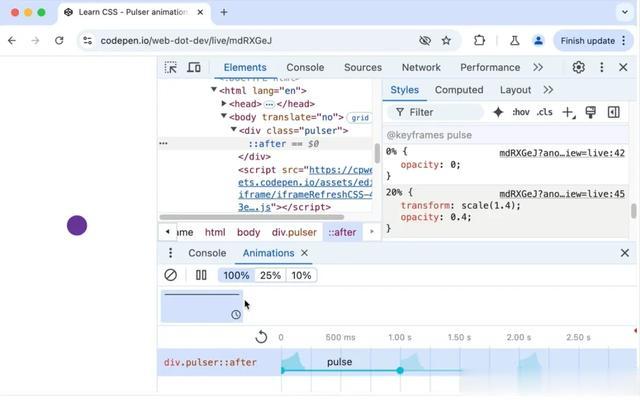Switch to the Computed styles tab

(459, 90)
